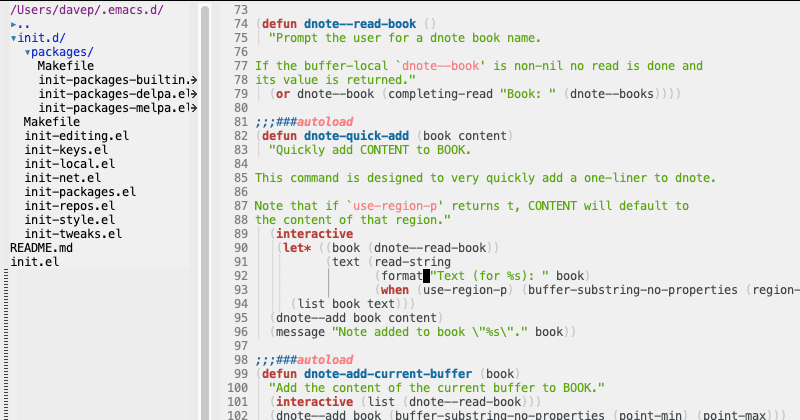Click the autoload cookie on line 81
800x420 pixels.
[325, 122]
